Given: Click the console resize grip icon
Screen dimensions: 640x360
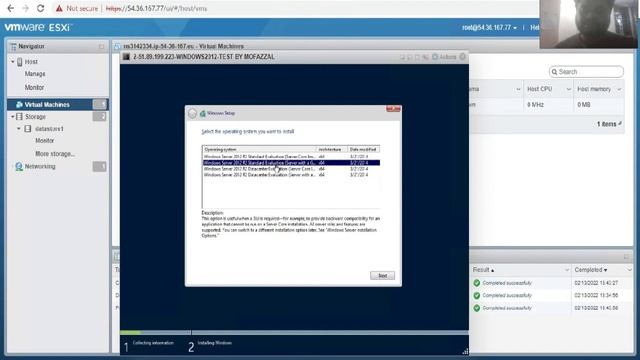Looking at the screenshot, I should 465,351.
